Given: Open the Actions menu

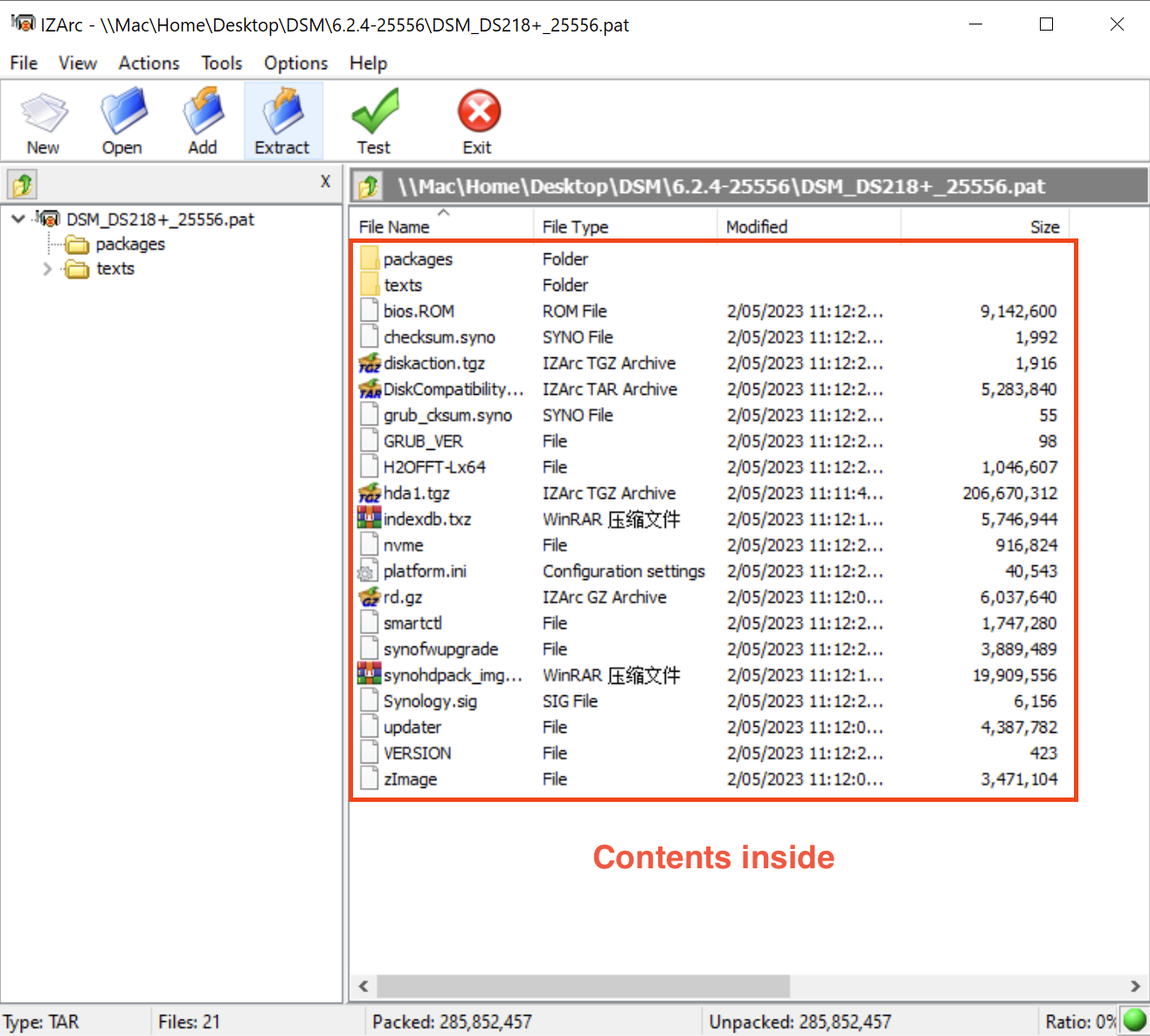Looking at the screenshot, I should pos(149,63).
